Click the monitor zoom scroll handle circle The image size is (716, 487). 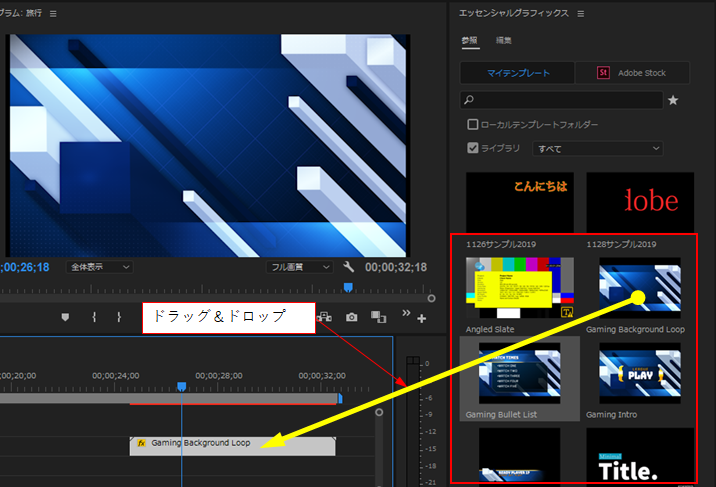click(x=431, y=298)
